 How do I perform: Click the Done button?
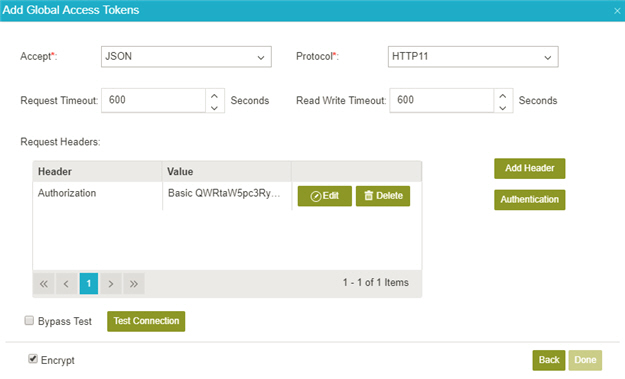[585, 360]
